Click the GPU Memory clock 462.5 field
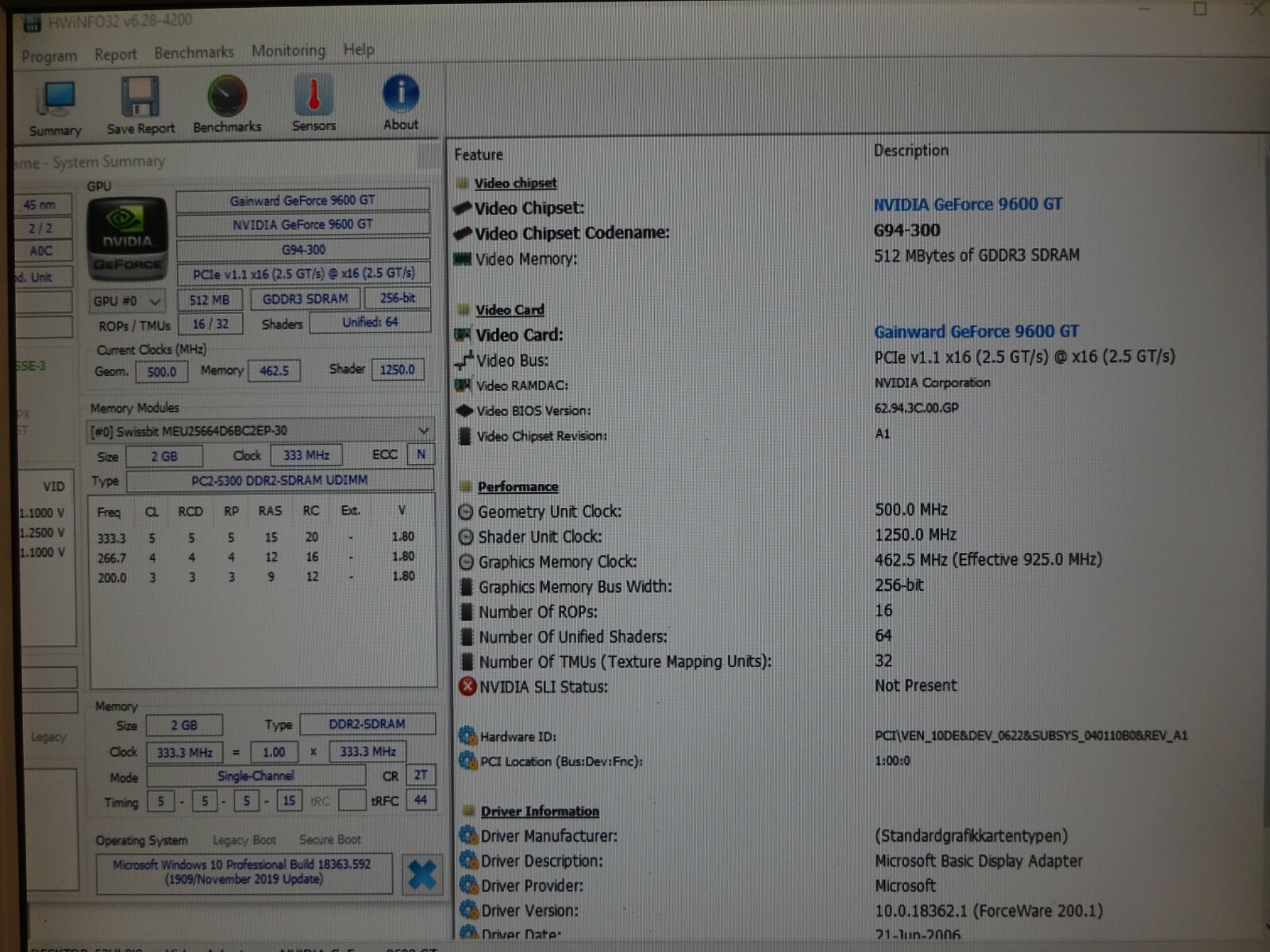The height and width of the screenshot is (952, 1270). coord(274,370)
